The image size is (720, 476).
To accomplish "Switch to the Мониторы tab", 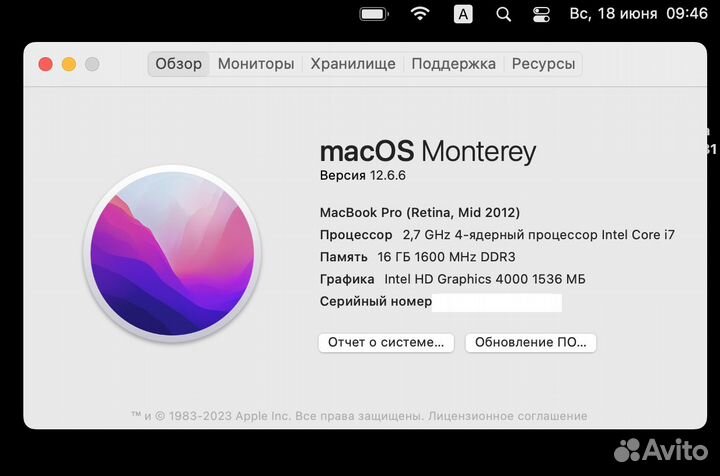I will [x=256, y=64].
